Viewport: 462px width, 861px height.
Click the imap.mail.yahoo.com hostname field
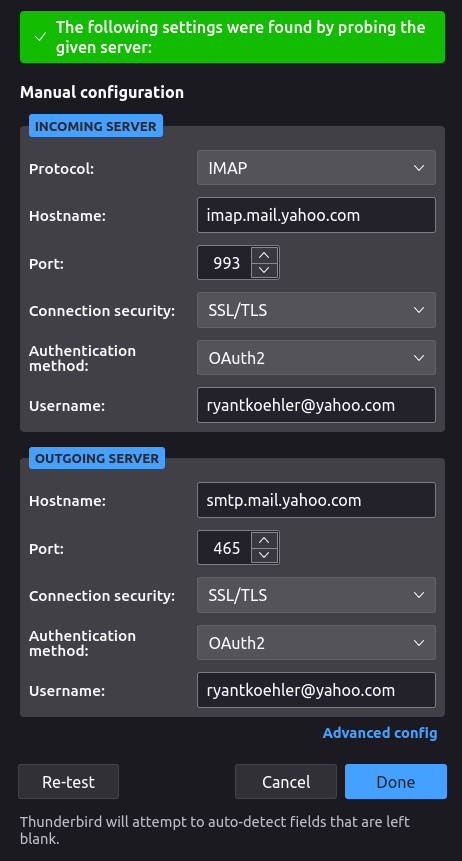pos(316,215)
